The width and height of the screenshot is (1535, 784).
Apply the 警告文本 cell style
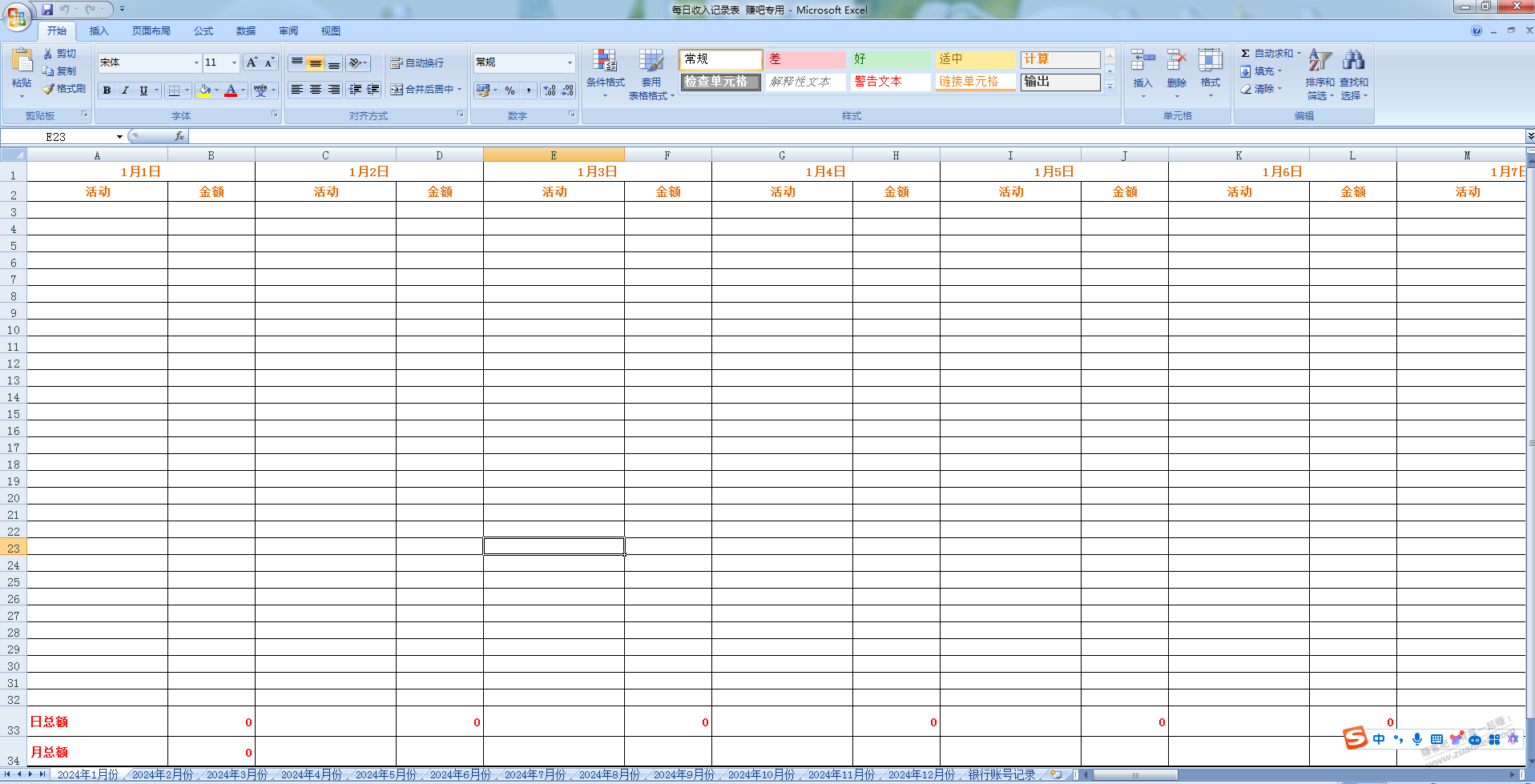point(890,82)
